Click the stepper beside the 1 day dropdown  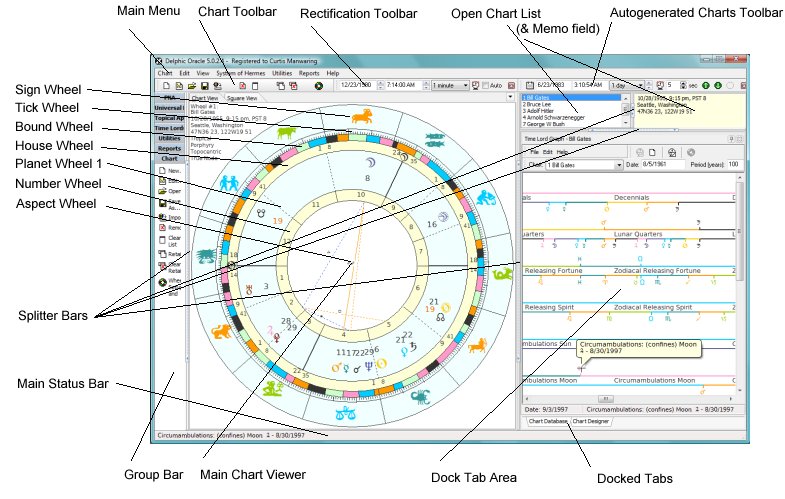tap(649, 86)
